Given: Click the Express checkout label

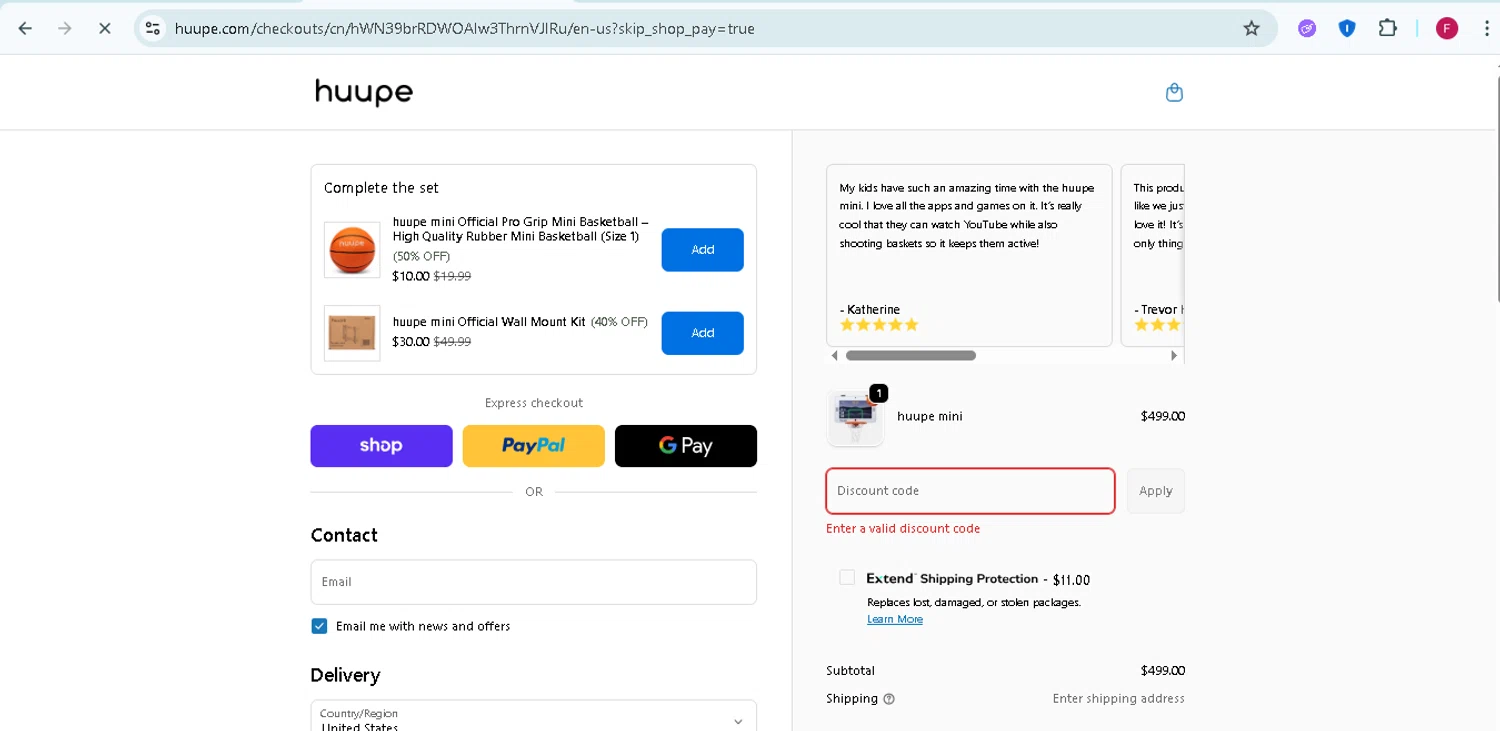Looking at the screenshot, I should [534, 403].
